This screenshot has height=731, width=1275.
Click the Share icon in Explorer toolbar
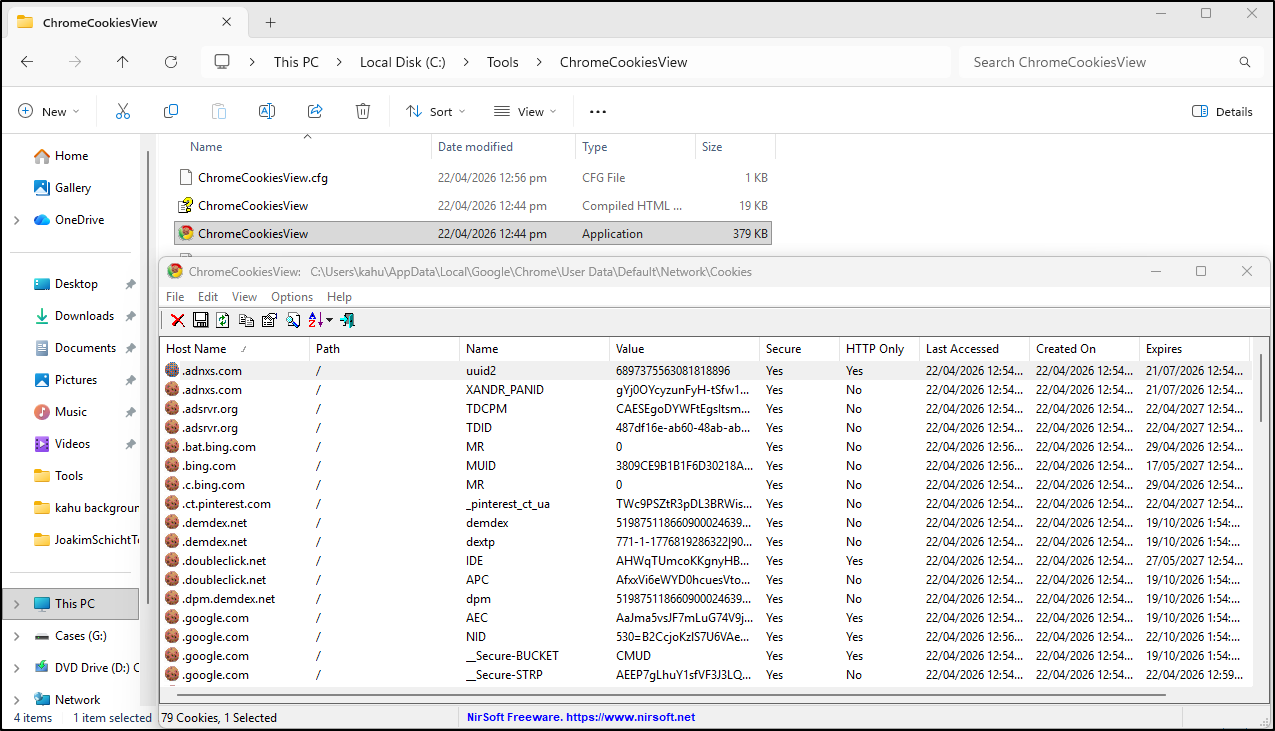pyautogui.click(x=315, y=111)
